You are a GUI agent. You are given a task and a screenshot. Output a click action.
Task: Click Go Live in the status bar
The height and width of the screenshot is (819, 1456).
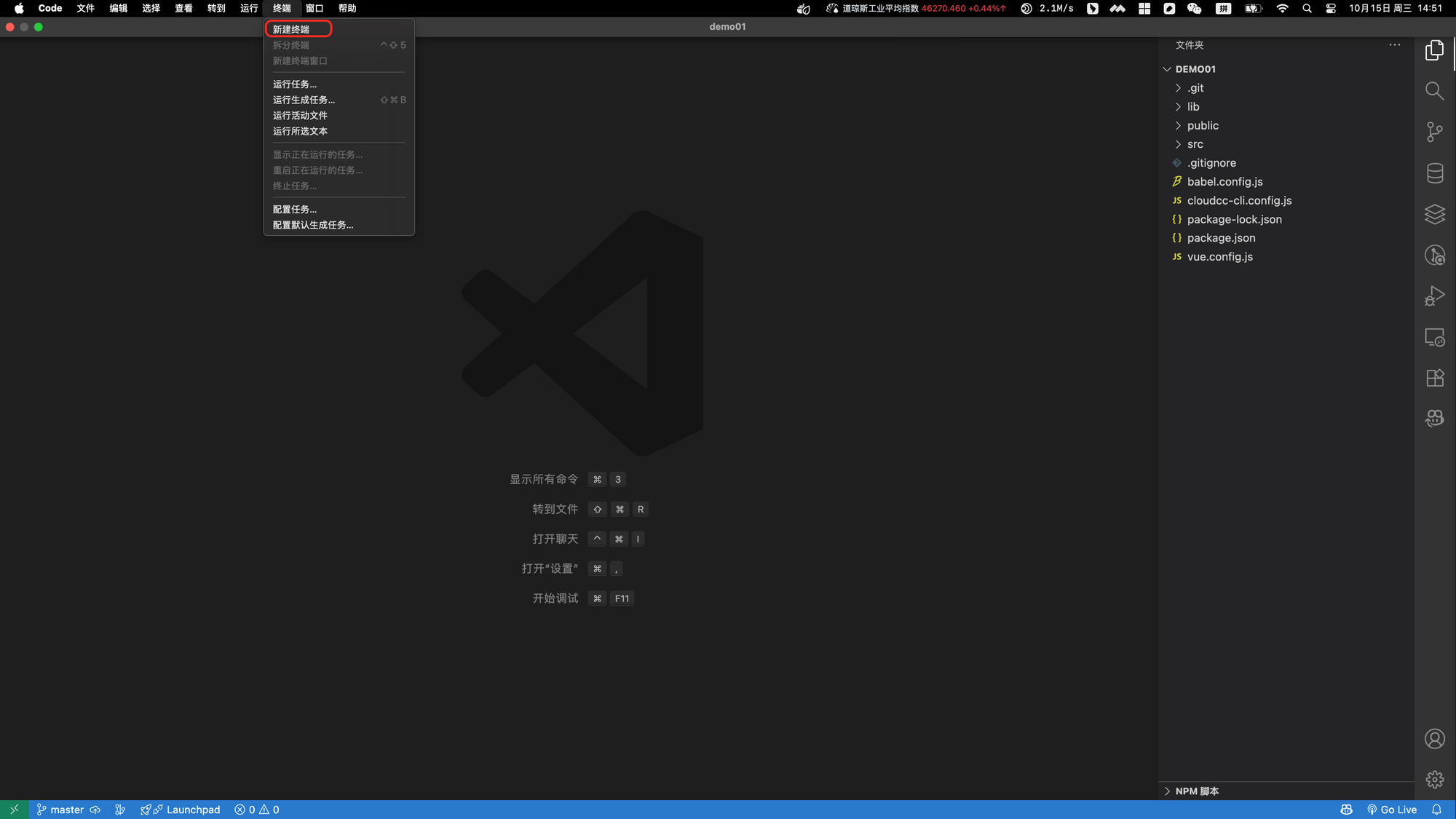coord(1391,810)
